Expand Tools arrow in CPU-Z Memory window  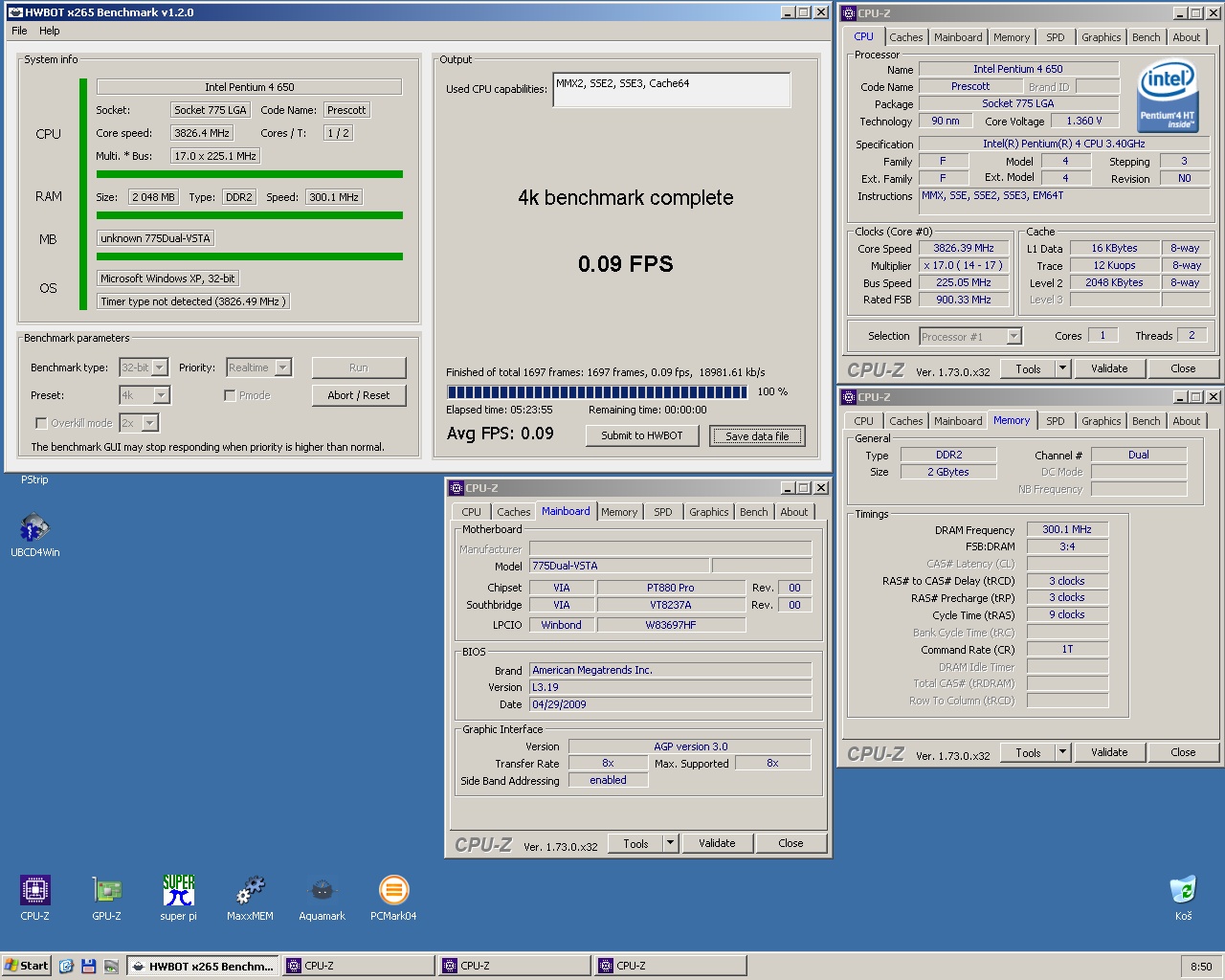tap(1062, 752)
